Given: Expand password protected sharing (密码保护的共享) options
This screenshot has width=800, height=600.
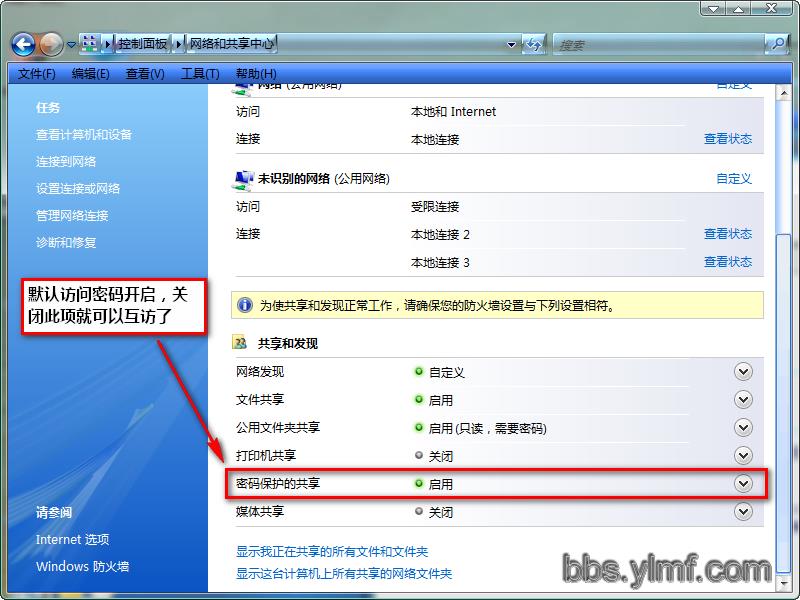Looking at the screenshot, I should (x=743, y=483).
